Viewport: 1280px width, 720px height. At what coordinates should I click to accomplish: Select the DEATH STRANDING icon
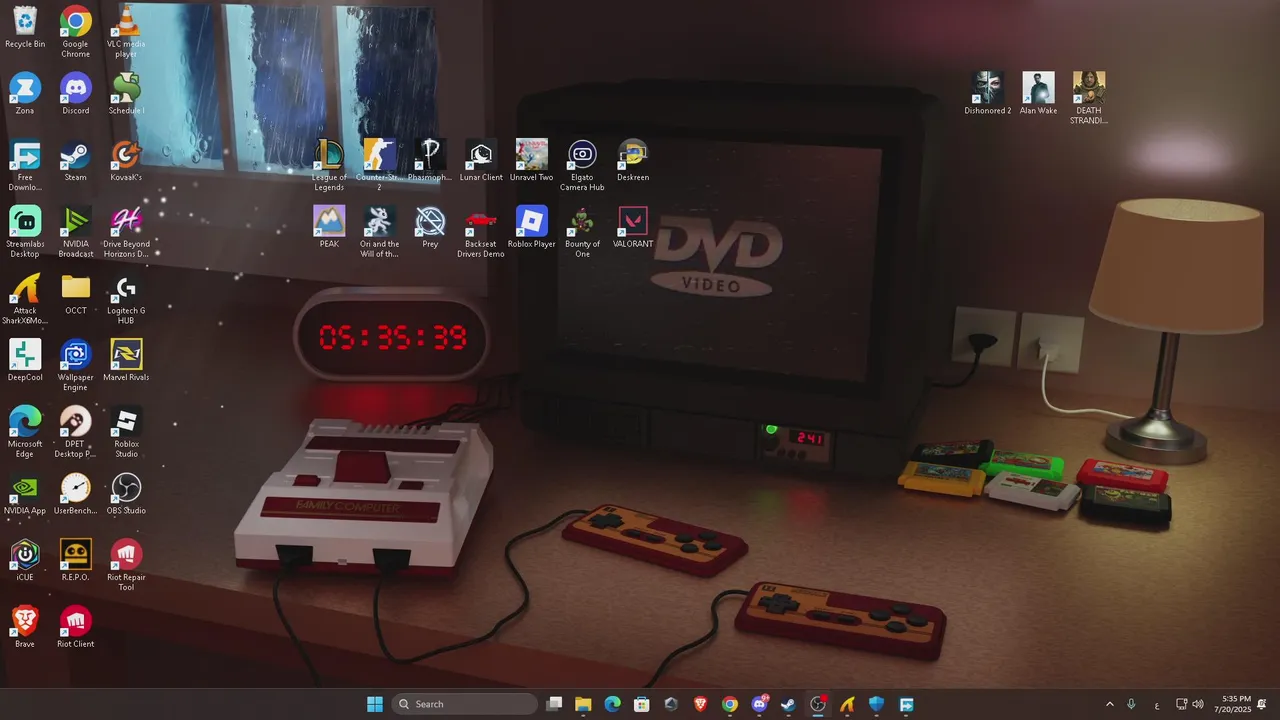click(x=1089, y=99)
